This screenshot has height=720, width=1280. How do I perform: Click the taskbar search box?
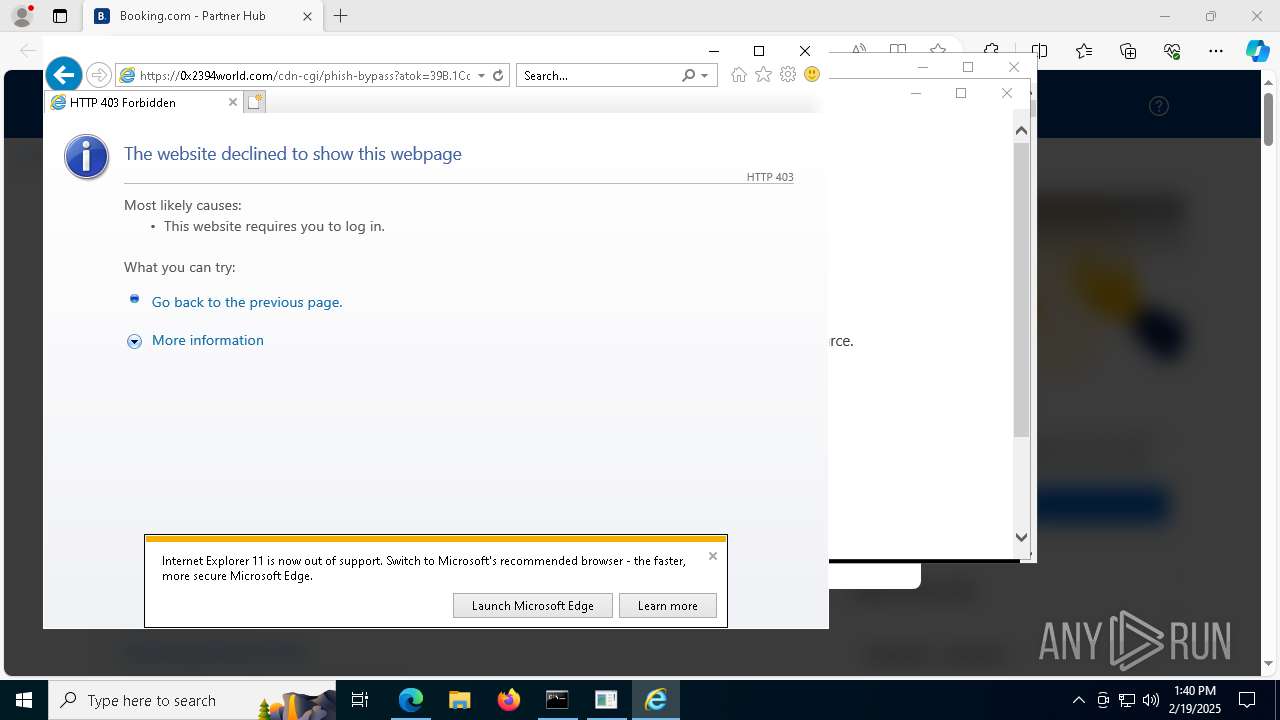point(192,700)
